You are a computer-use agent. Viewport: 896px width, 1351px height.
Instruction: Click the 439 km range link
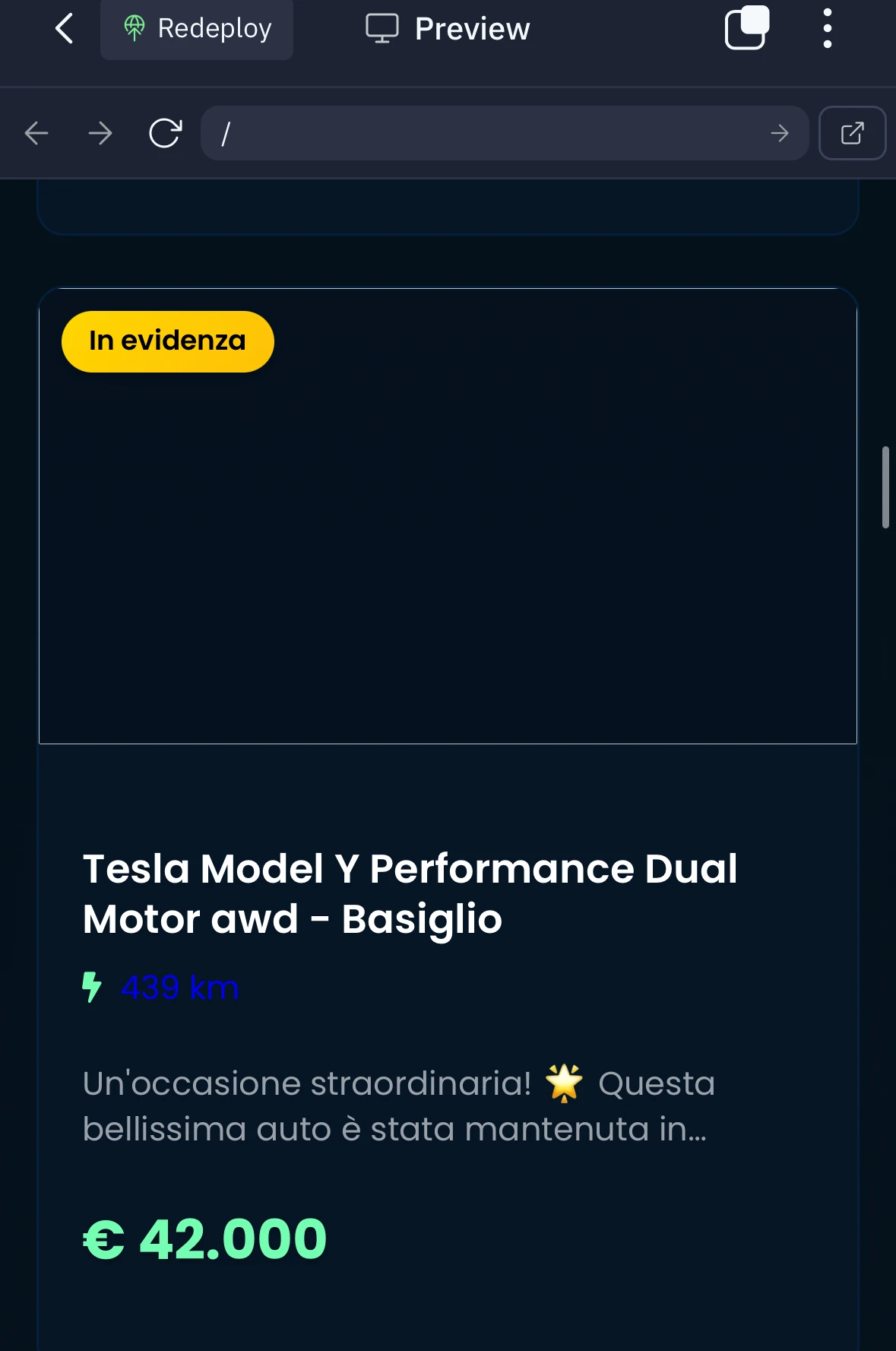[180, 988]
